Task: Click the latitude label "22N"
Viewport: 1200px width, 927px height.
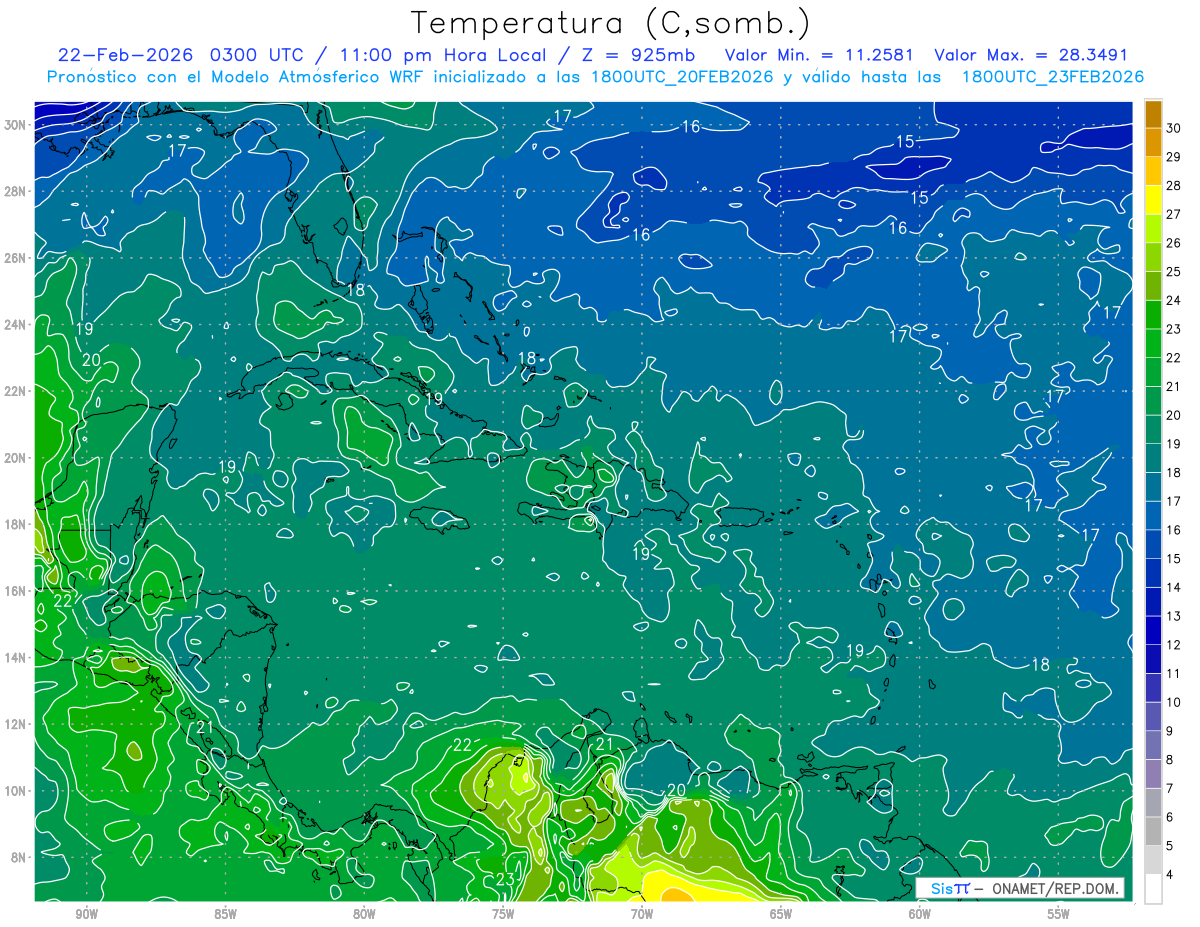Action: (14, 391)
